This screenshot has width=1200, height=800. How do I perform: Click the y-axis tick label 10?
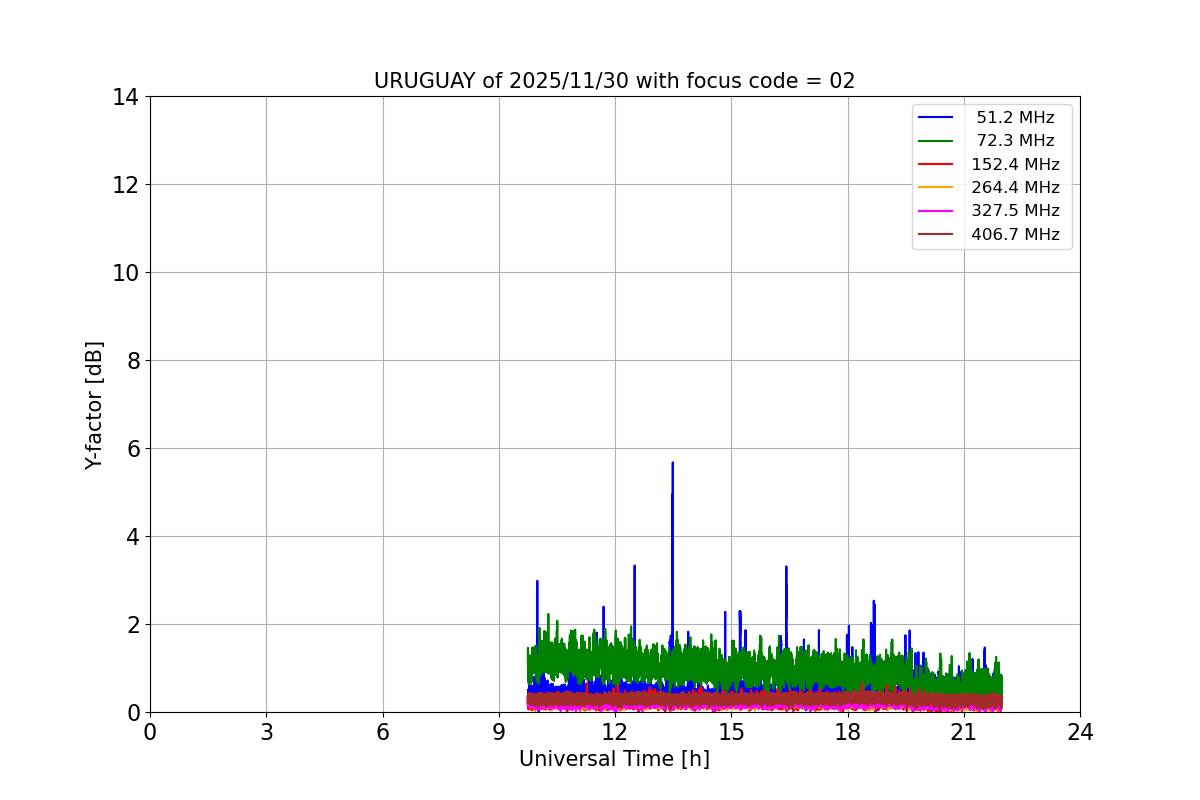pos(125,273)
